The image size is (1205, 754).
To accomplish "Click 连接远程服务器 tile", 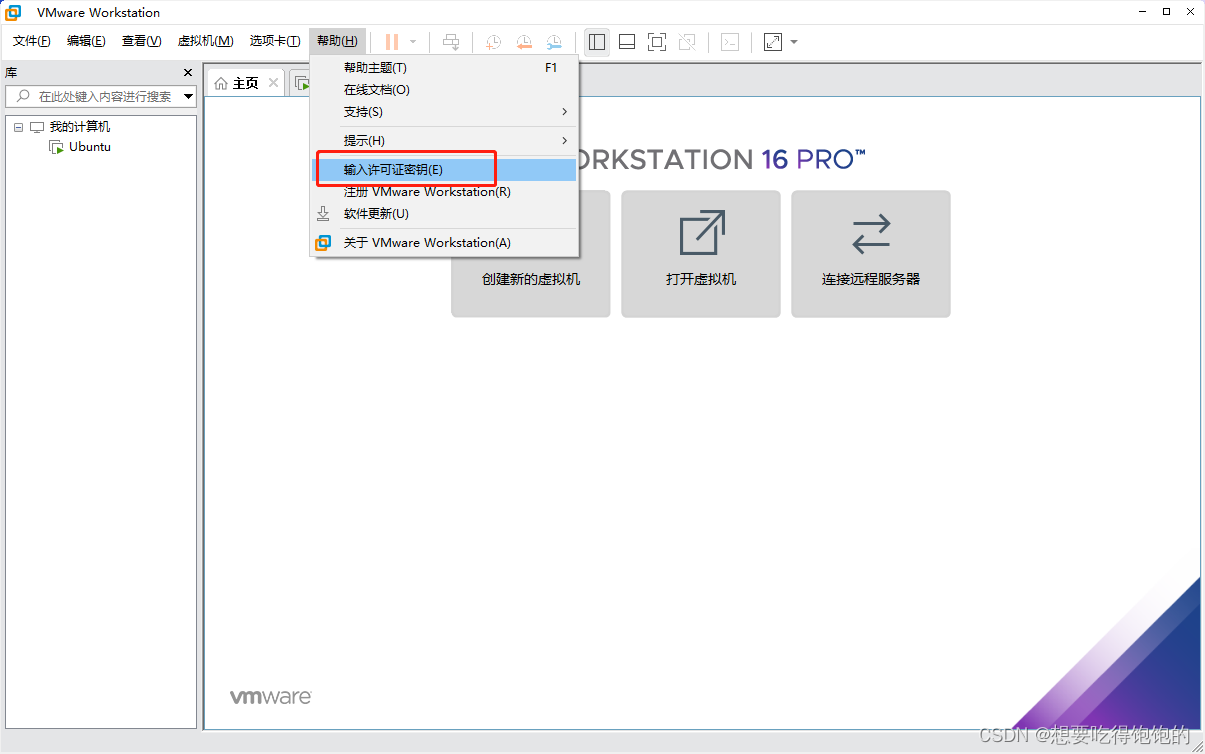I will click(870, 254).
